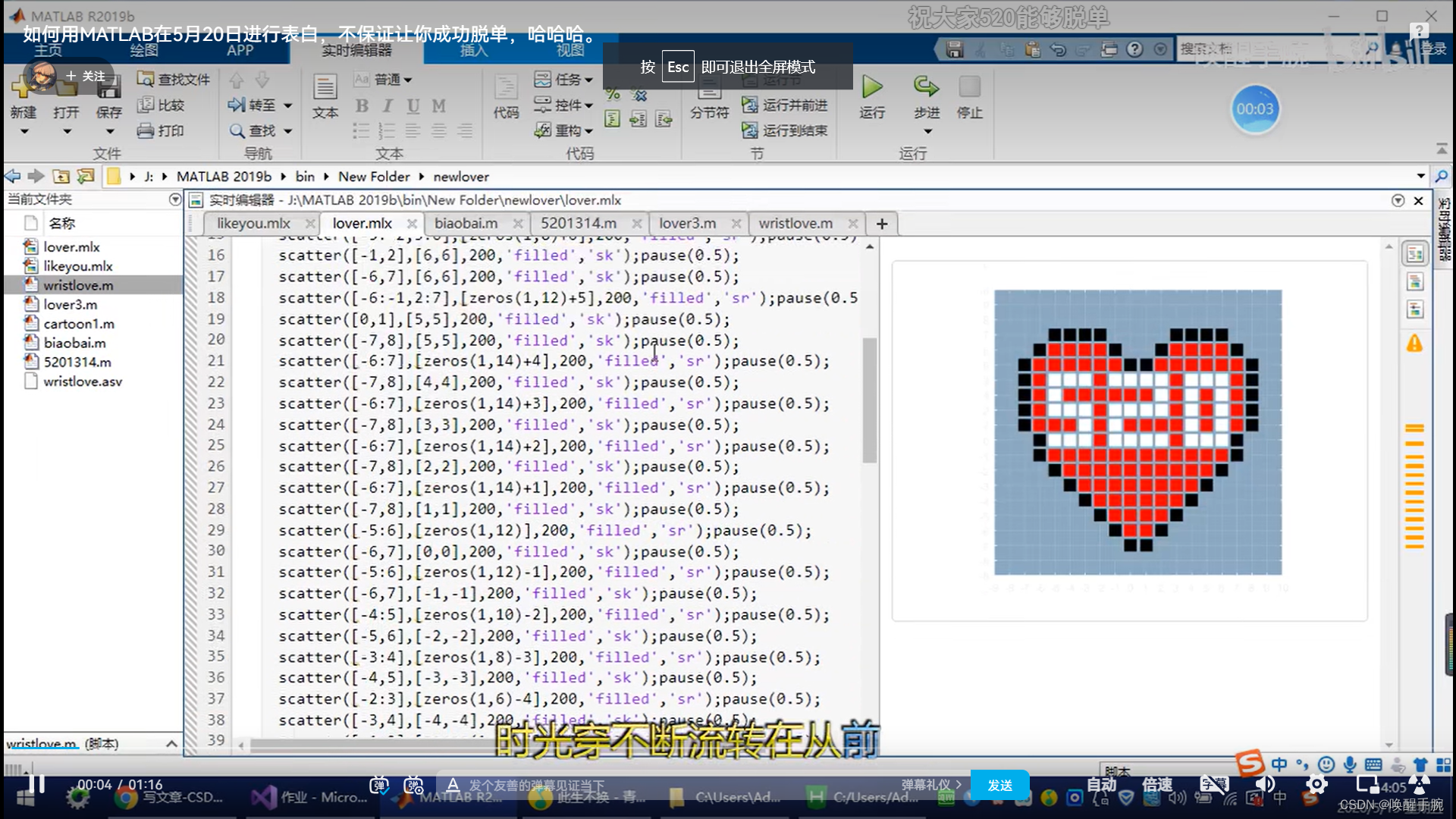The width and height of the screenshot is (1456, 819).
Task: Switch to the biaobai.m tab
Action: (466, 223)
